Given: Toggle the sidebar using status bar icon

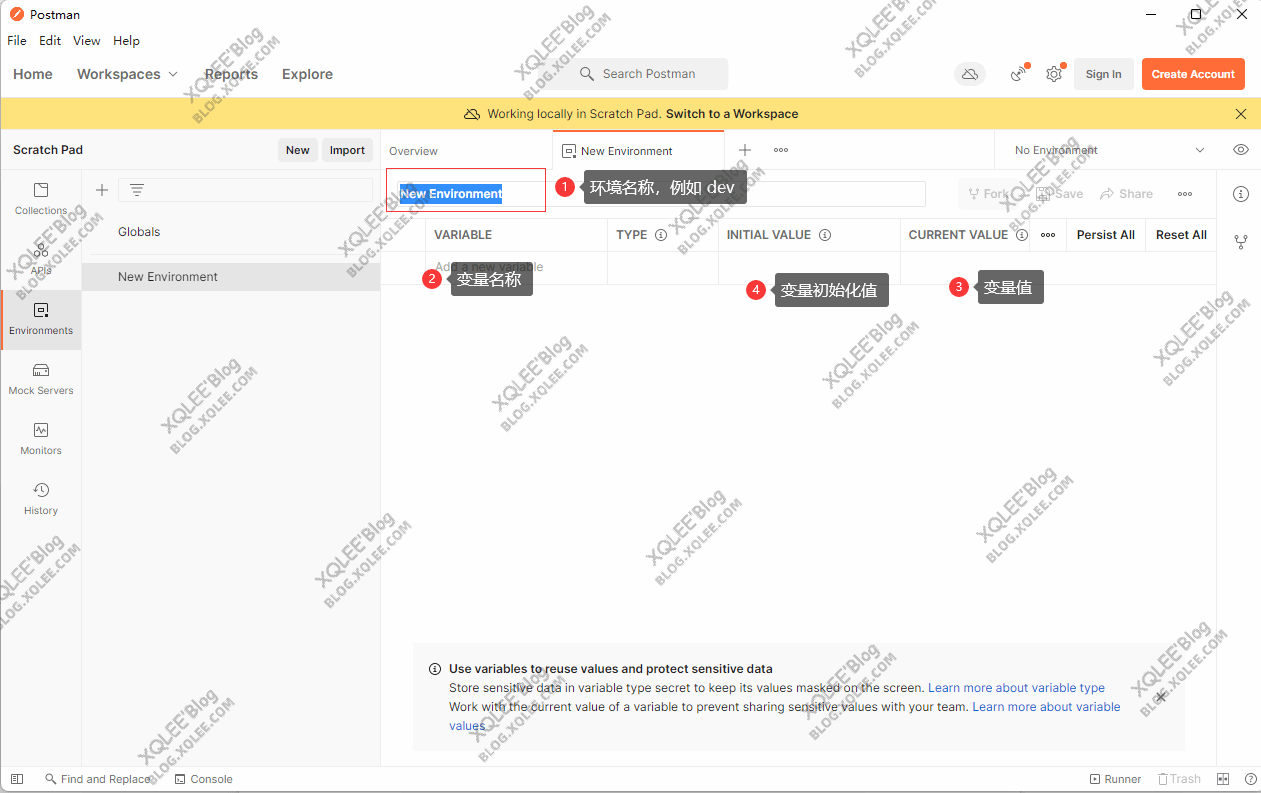Looking at the screenshot, I should coord(17,779).
